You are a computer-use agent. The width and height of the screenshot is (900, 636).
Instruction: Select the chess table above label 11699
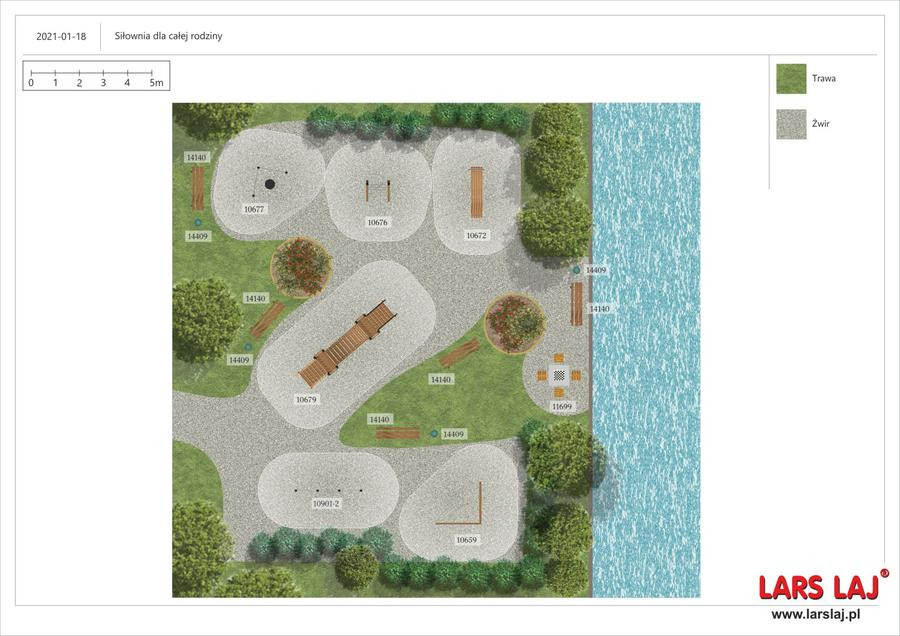coord(560,375)
